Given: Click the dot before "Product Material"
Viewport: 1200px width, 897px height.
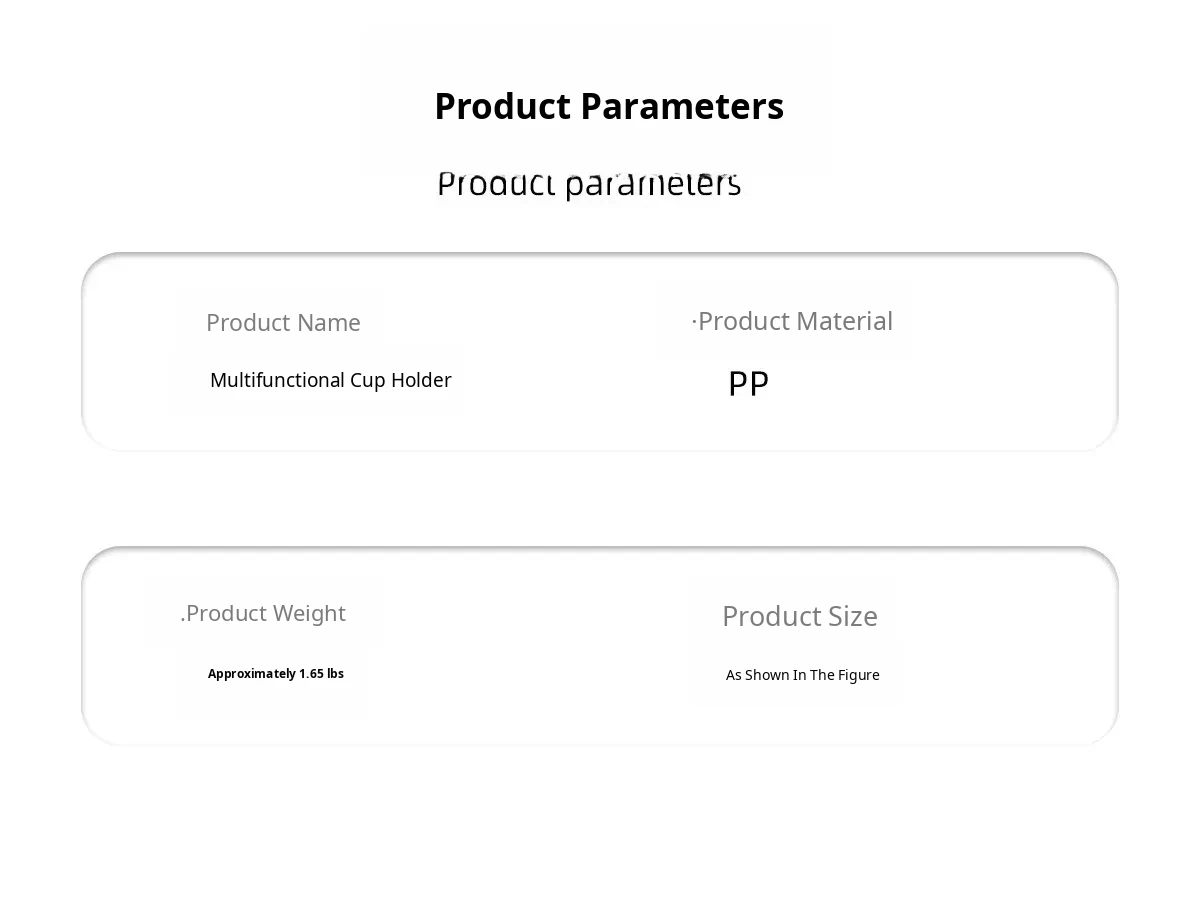Looking at the screenshot, I should click(x=694, y=322).
